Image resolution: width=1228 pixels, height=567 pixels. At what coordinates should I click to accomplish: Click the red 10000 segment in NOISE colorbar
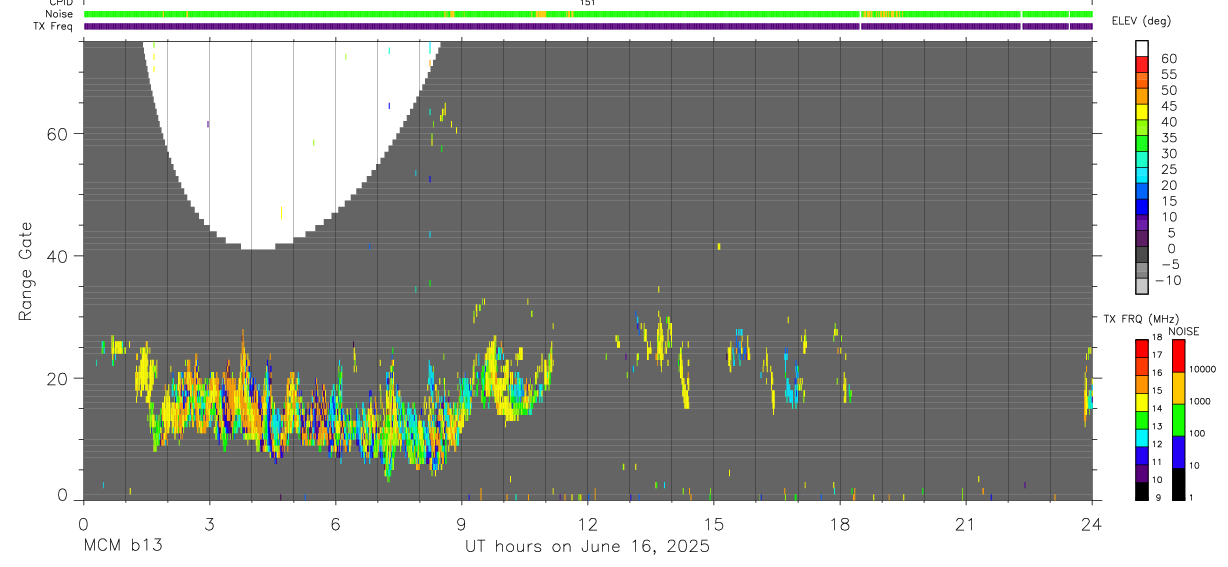pyautogui.click(x=1178, y=356)
